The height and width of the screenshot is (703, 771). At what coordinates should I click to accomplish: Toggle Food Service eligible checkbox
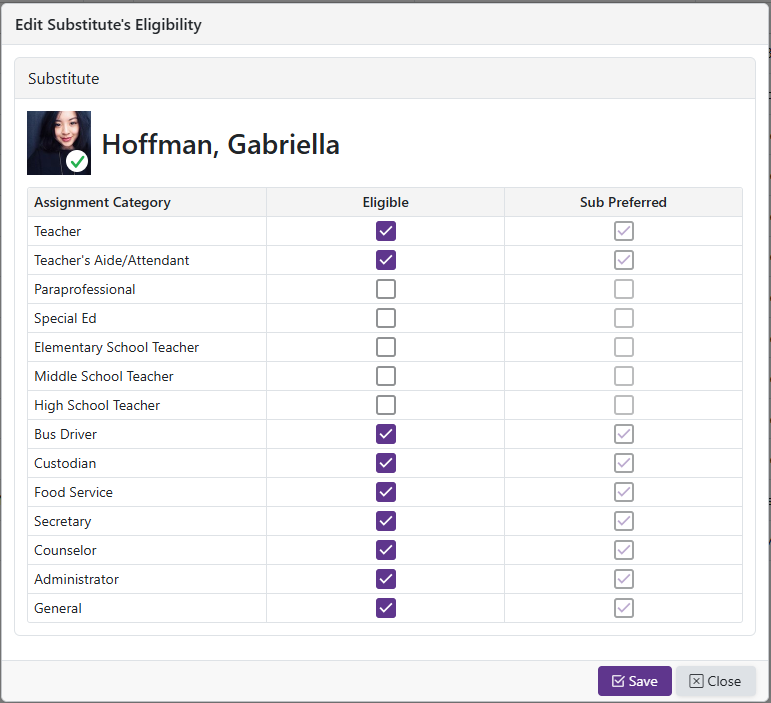click(x=386, y=492)
